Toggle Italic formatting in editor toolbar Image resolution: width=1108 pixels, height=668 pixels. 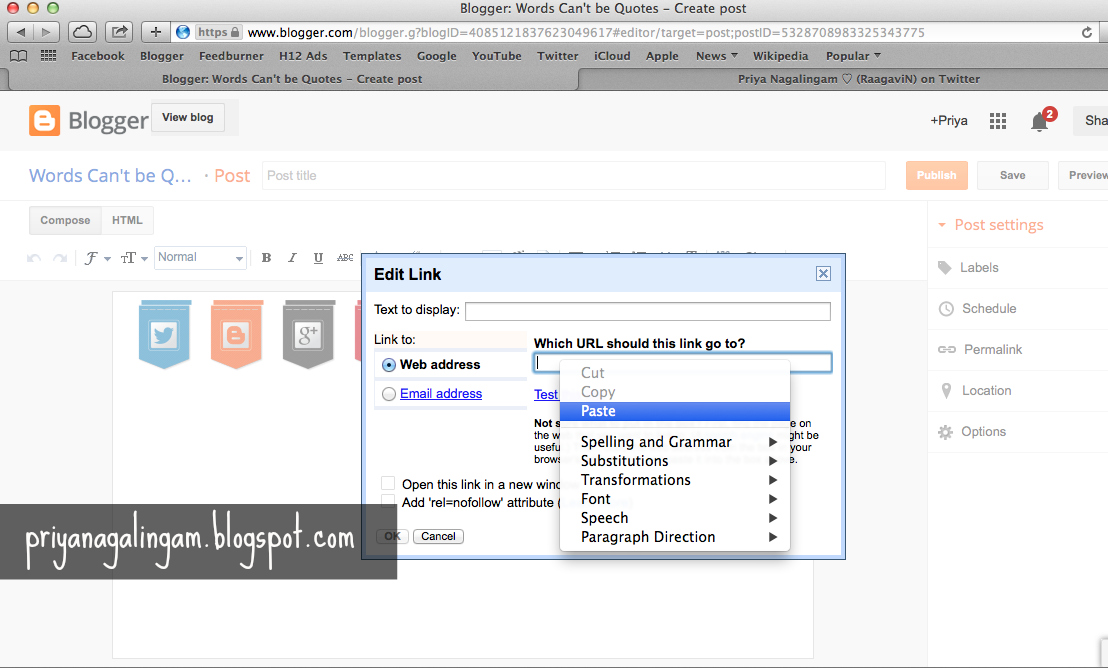(x=292, y=258)
